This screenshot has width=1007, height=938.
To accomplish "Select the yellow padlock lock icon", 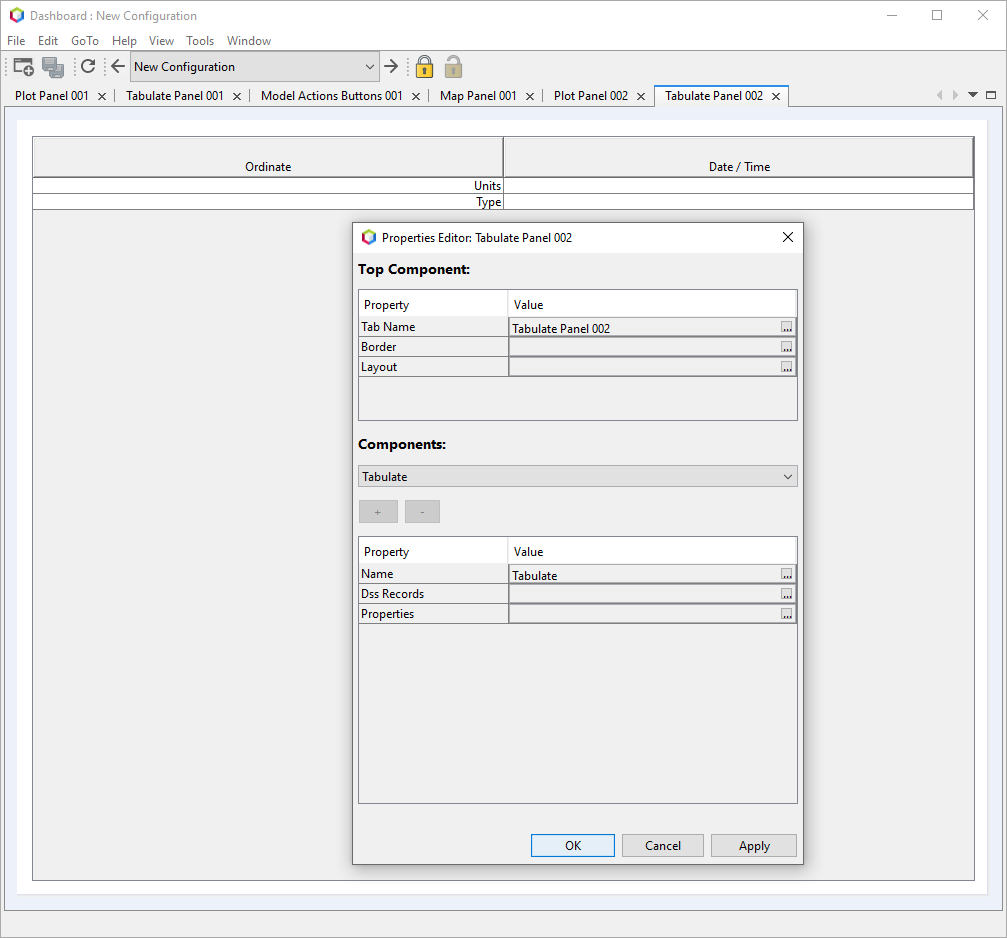I will (x=424, y=66).
